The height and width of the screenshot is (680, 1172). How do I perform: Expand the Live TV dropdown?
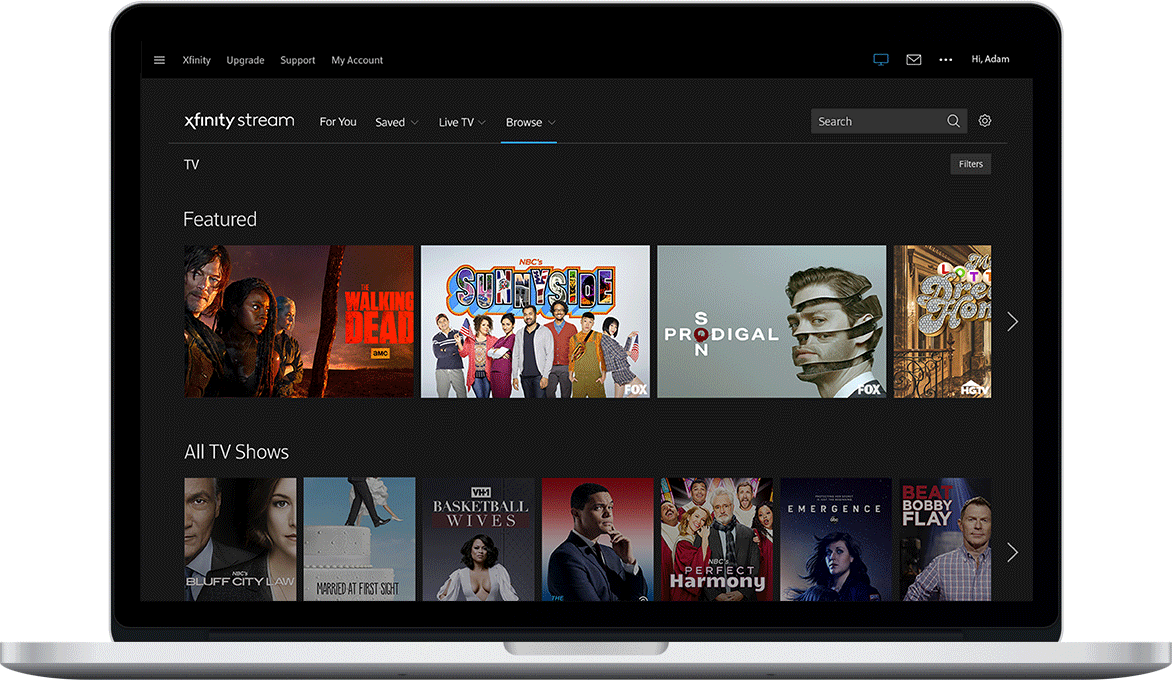462,123
